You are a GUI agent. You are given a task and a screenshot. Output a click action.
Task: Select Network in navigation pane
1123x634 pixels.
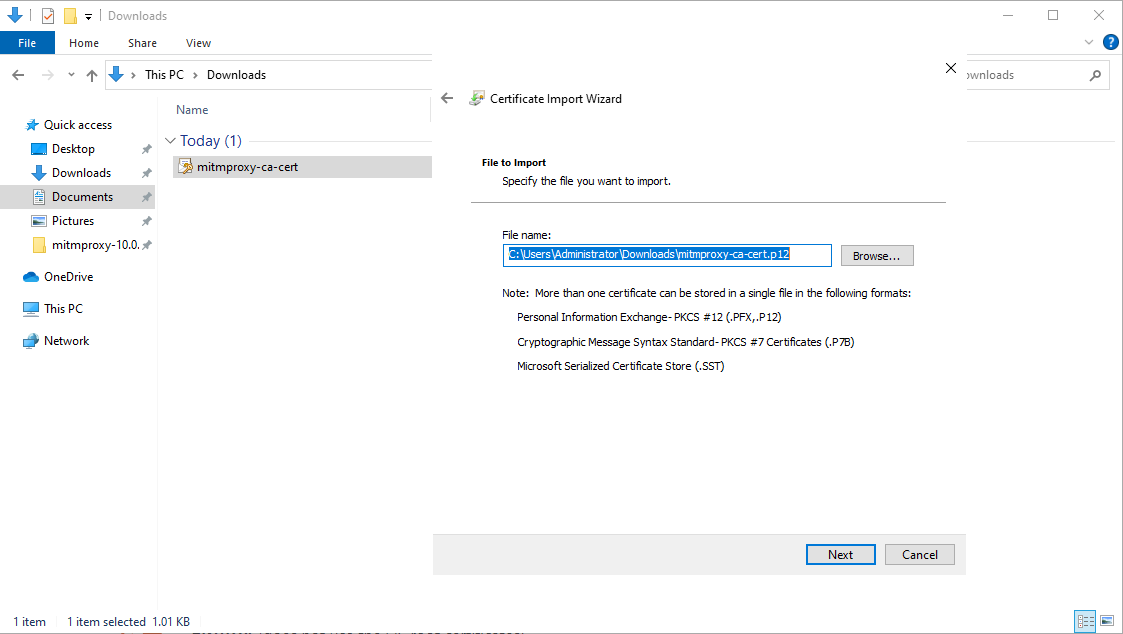pos(67,341)
